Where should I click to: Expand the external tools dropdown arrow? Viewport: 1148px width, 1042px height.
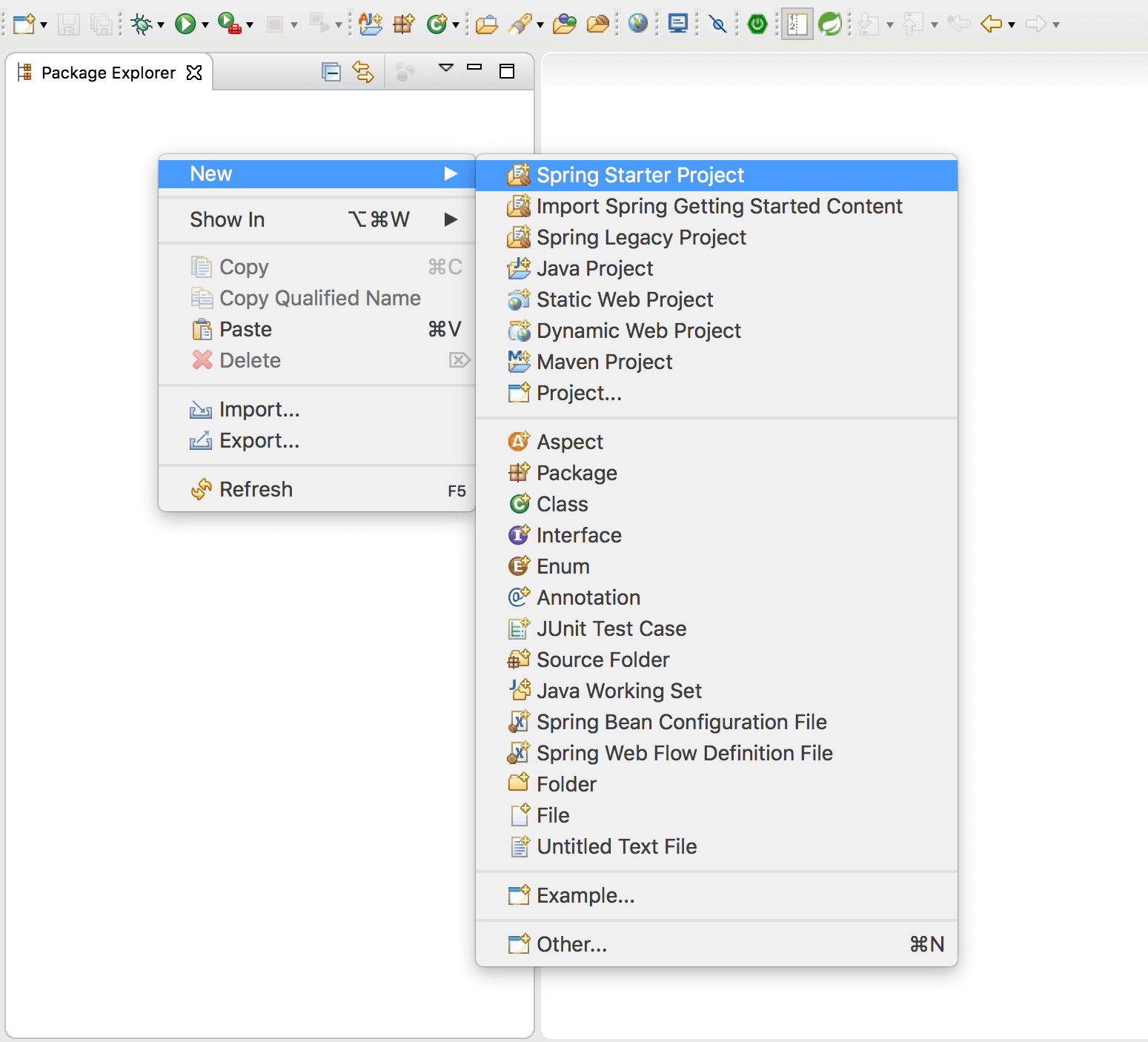click(250, 25)
